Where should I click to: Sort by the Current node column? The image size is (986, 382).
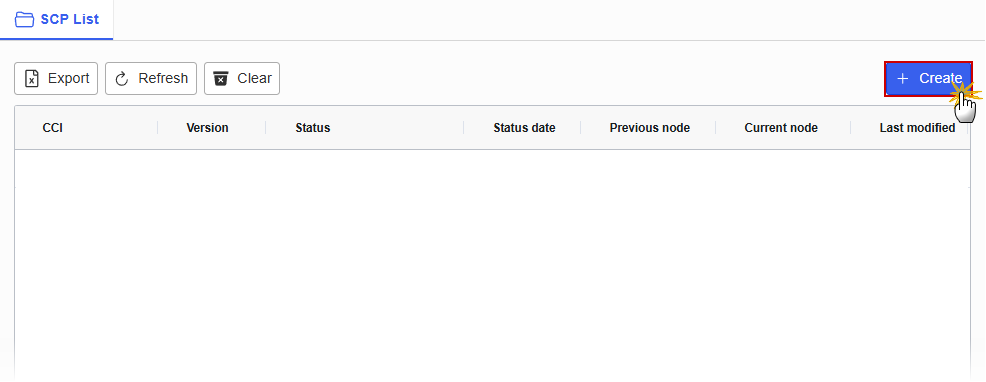(781, 128)
